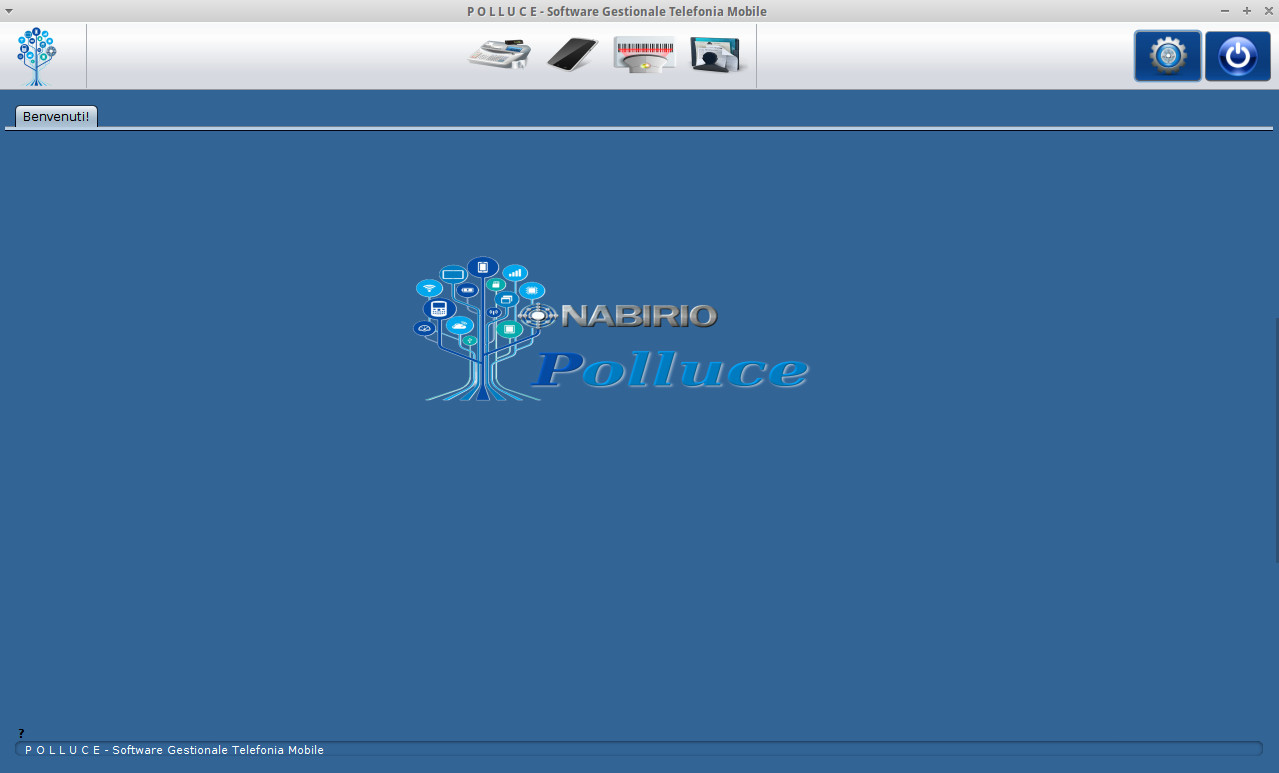Open the barcode scanner toolbar icon
The image size is (1279, 773).
pyautogui.click(x=644, y=54)
